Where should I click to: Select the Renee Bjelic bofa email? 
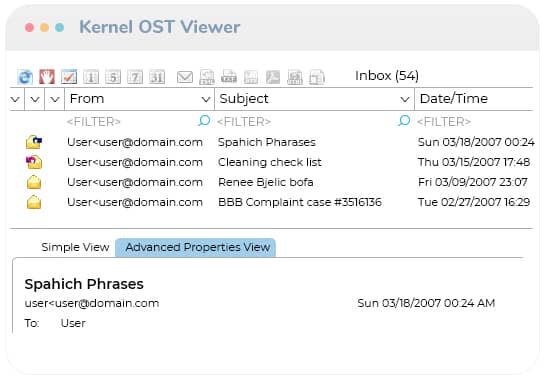coord(266,182)
